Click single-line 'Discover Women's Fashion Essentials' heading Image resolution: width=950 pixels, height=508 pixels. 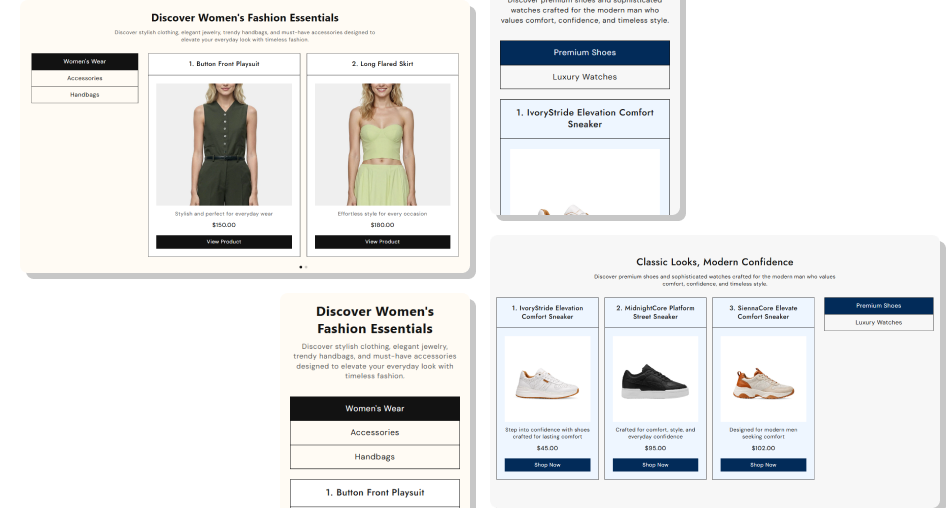(245, 18)
